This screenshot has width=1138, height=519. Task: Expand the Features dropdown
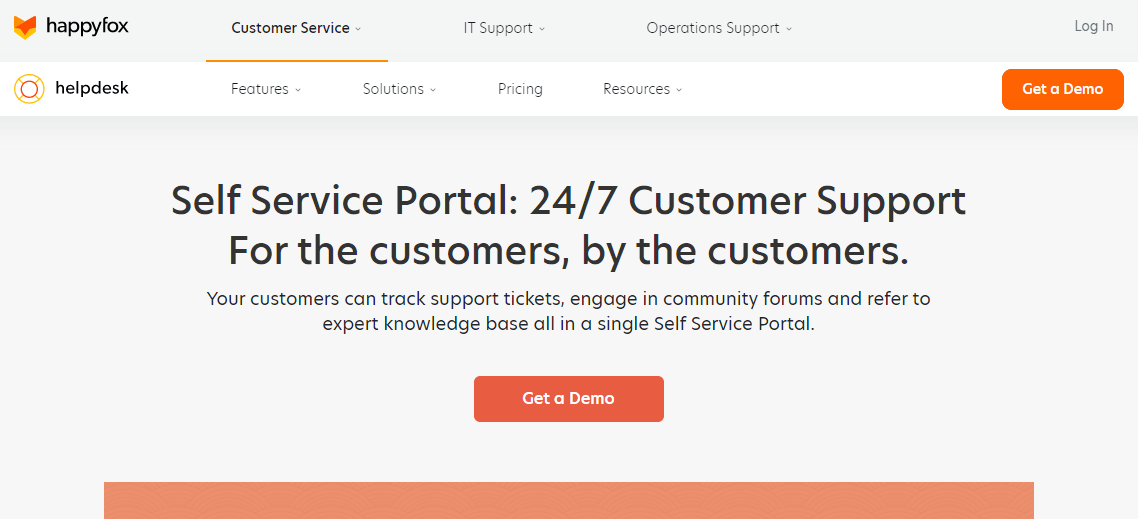click(x=266, y=89)
